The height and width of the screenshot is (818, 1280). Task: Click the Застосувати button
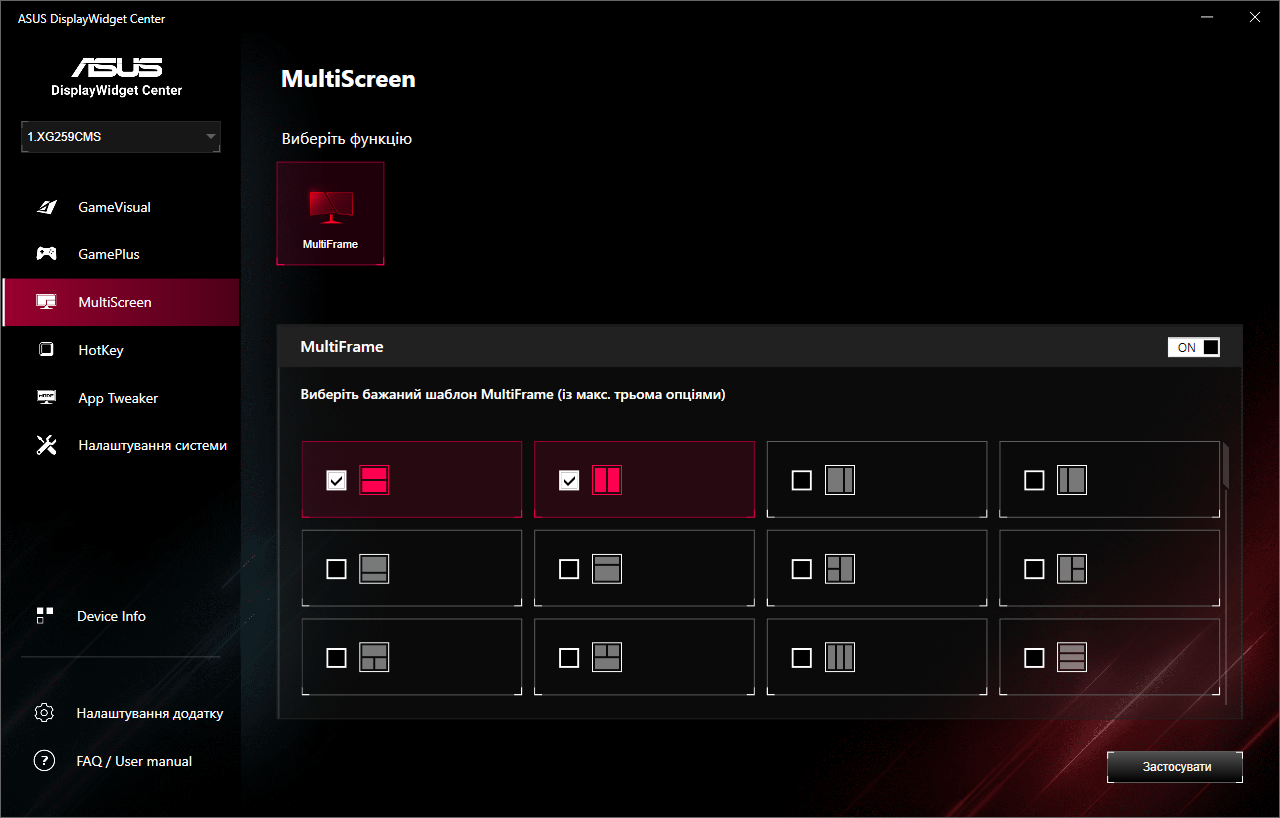1175,767
